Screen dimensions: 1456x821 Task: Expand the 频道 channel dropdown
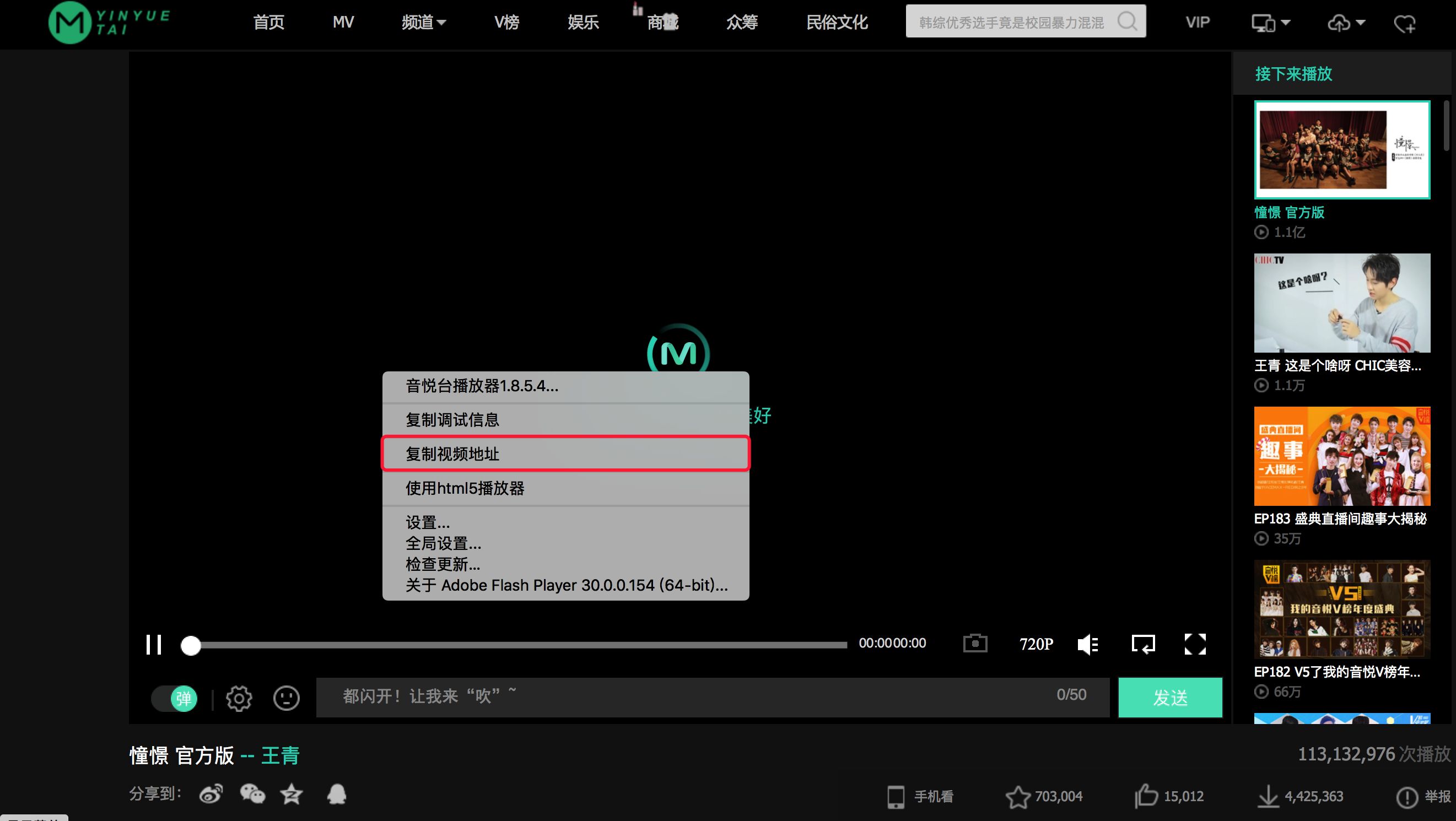[424, 23]
